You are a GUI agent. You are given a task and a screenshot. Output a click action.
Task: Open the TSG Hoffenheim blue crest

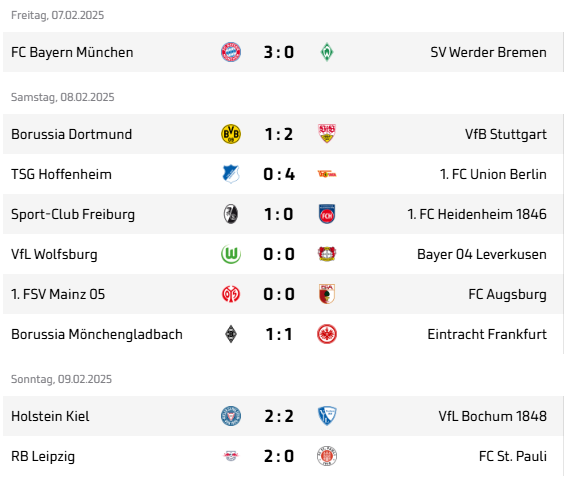coord(231,174)
